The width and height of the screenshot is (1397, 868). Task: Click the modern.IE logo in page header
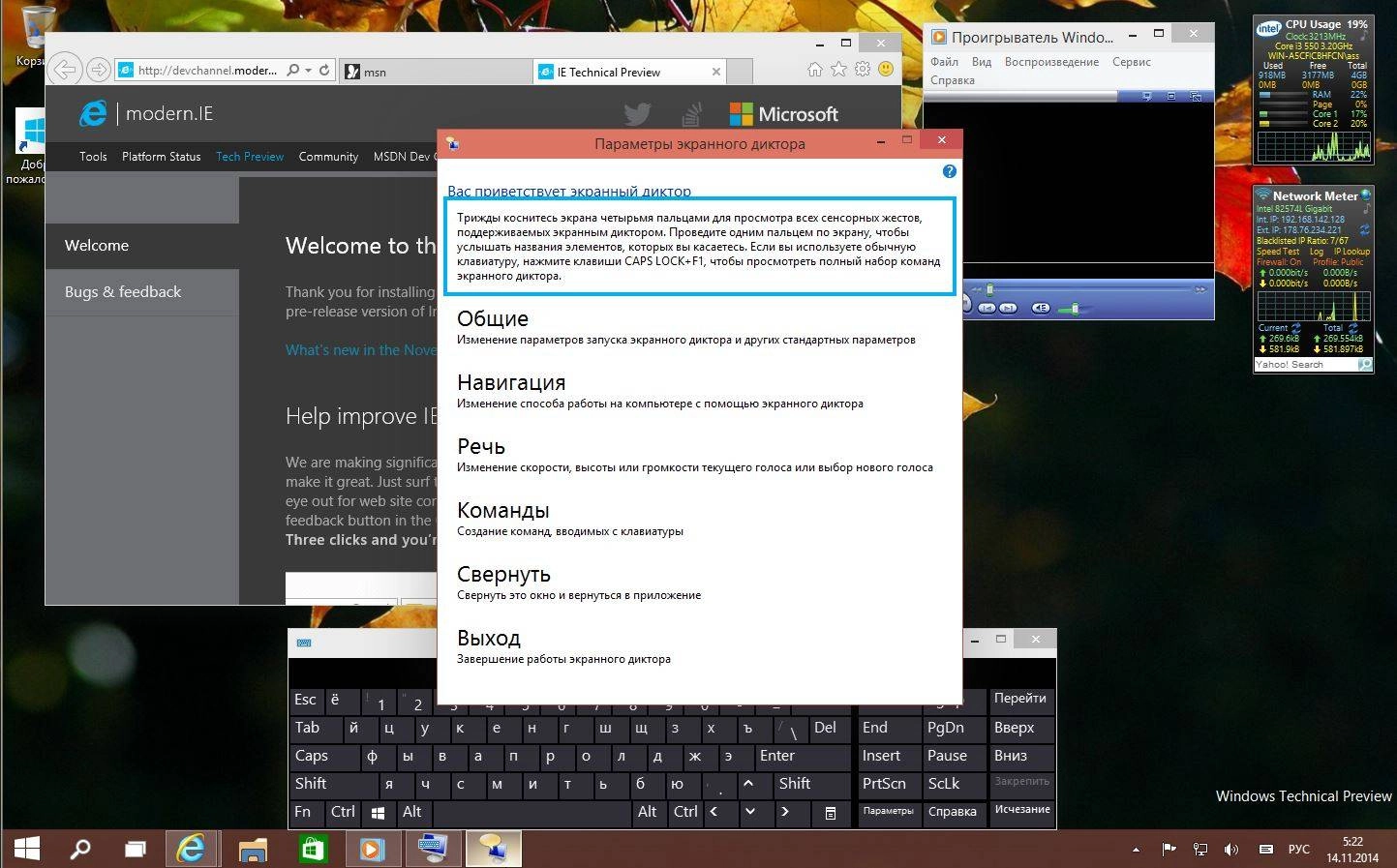[x=146, y=113]
